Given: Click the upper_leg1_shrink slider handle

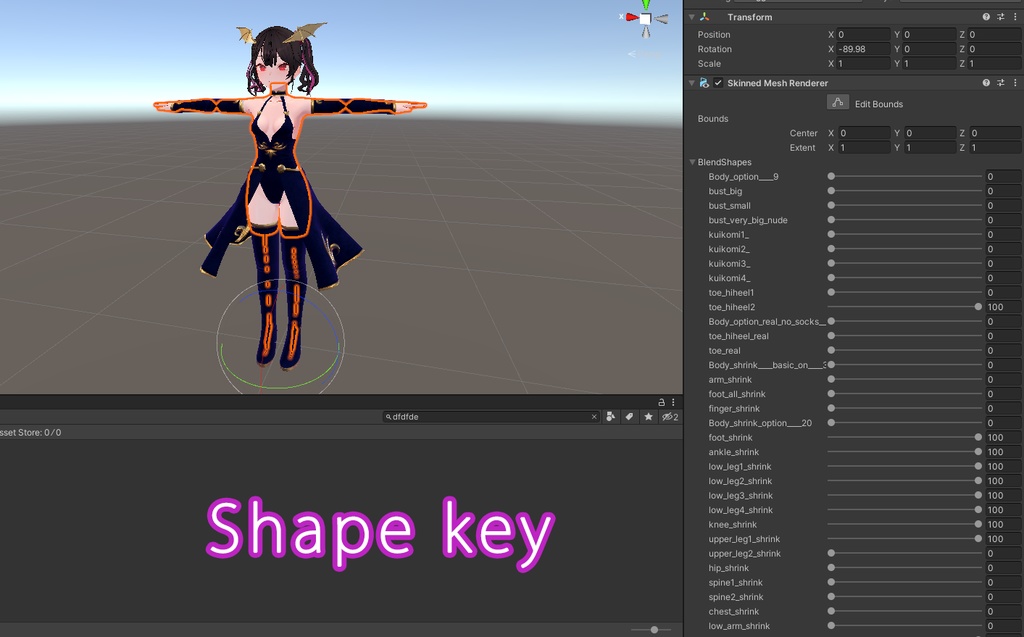Looking at the screenshot, I should coord(978,539).
